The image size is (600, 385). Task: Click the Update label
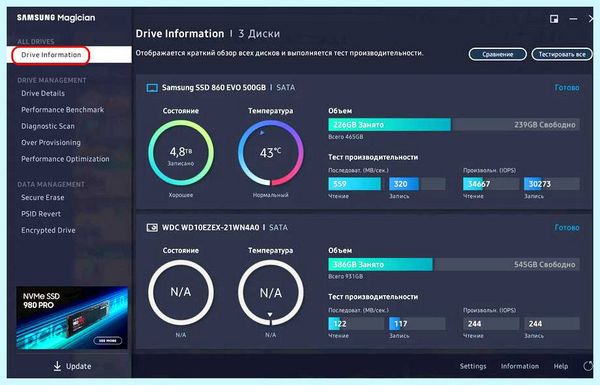(x=78, y=366)
